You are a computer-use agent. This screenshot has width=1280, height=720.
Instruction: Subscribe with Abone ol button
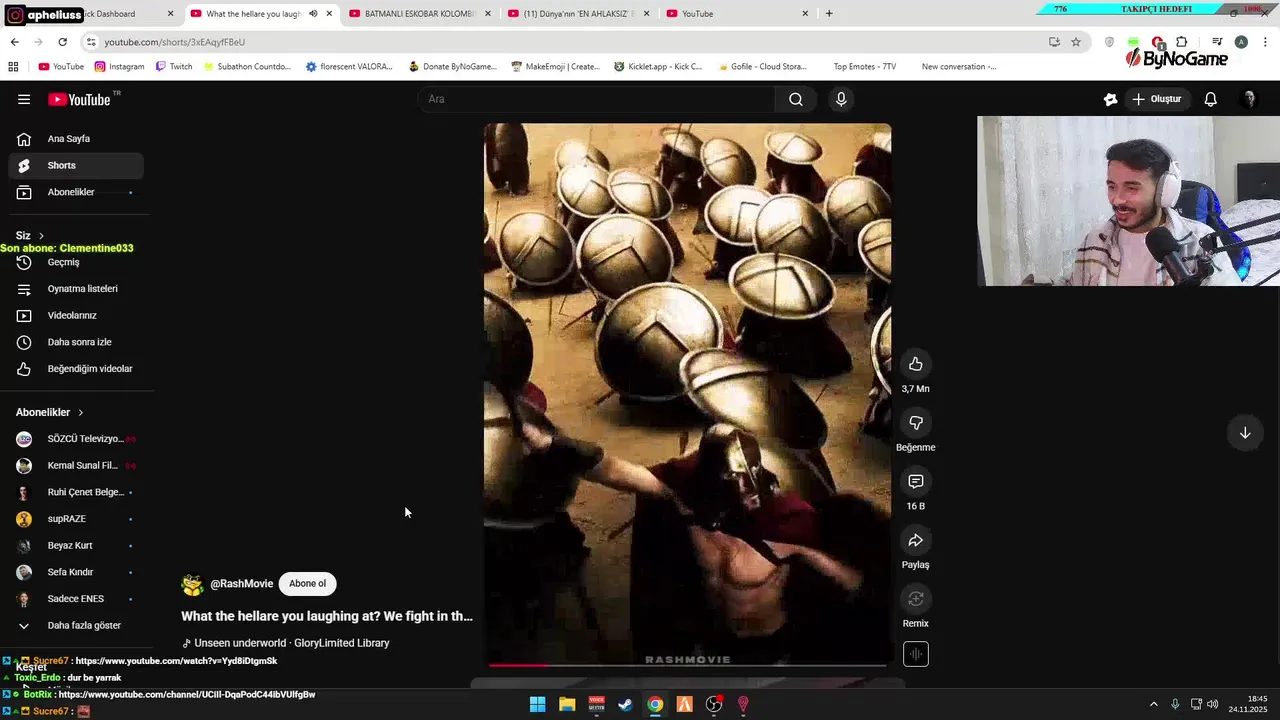pyautogui.click(x=307, y=584)
